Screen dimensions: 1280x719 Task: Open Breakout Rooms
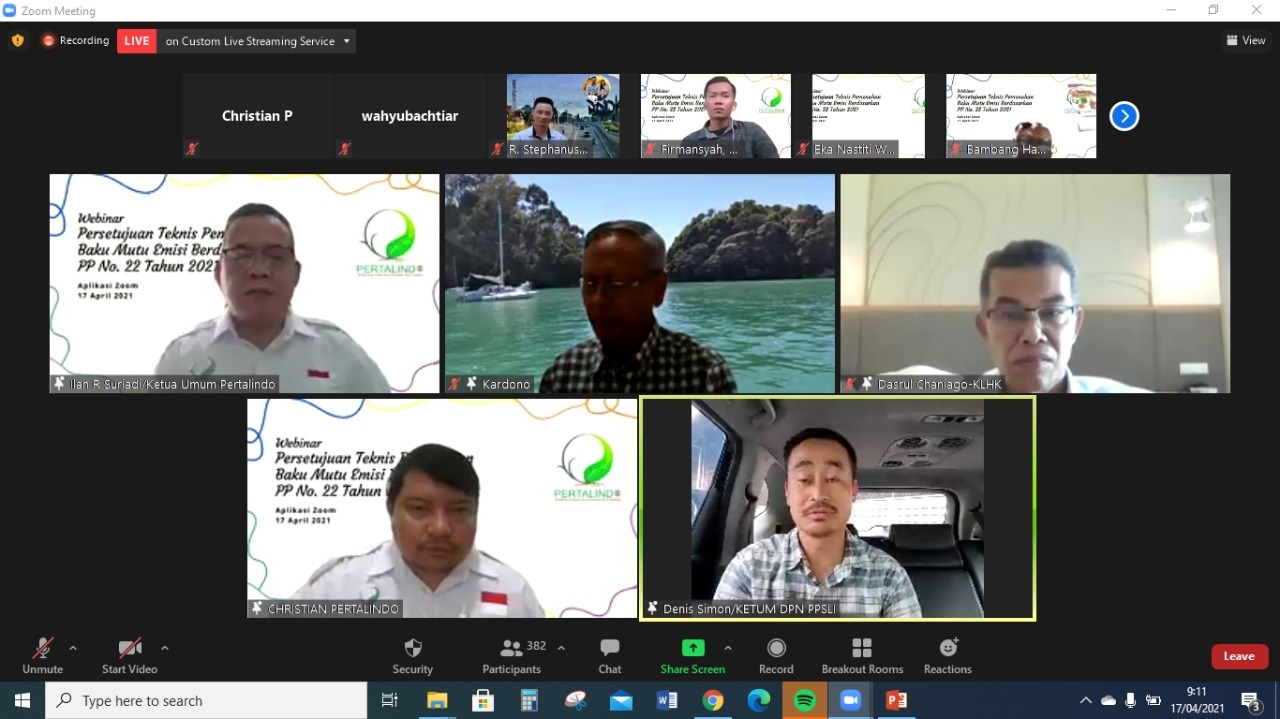click(x=861, y=655)
